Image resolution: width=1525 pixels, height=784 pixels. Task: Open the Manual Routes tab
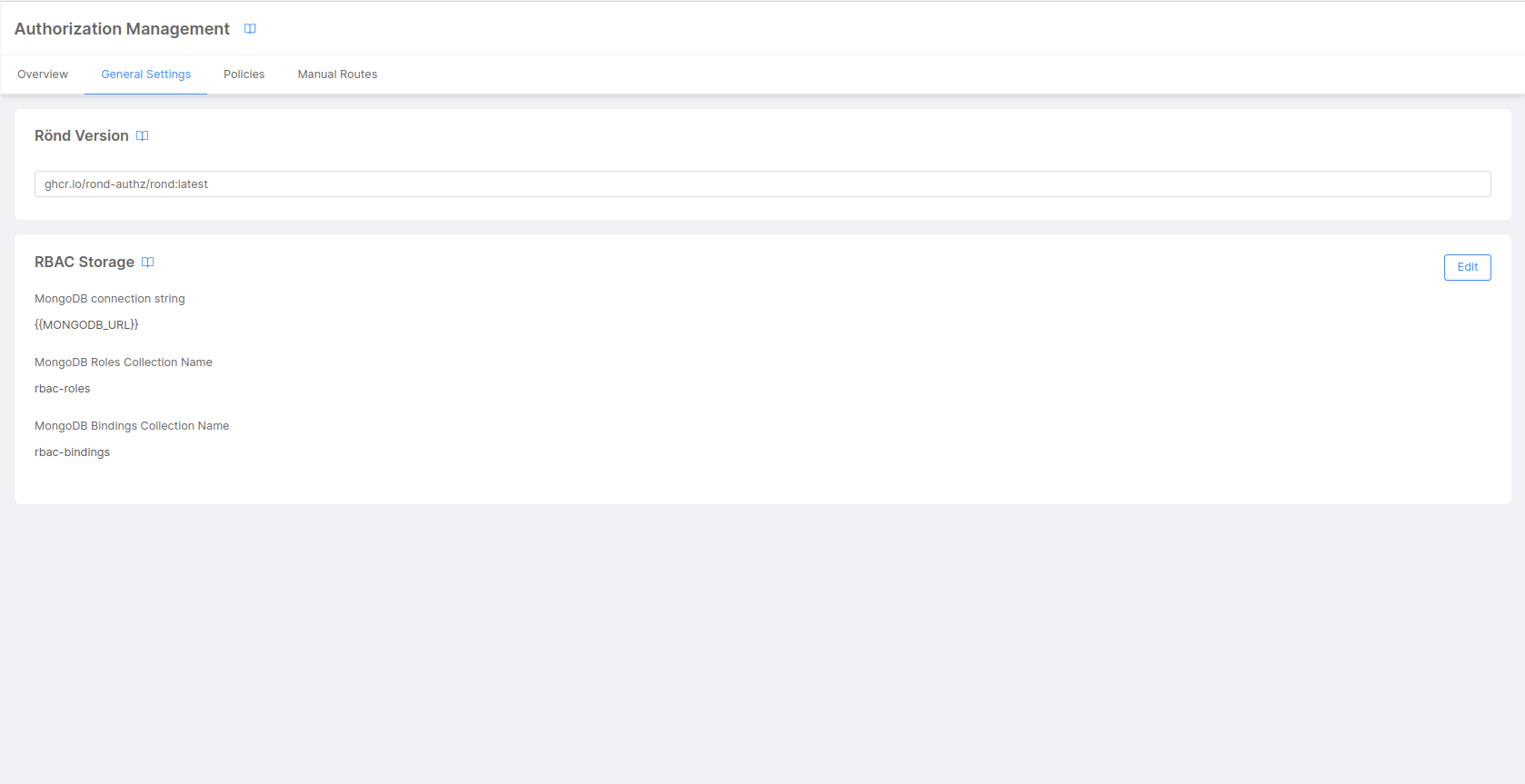point(337,74)
